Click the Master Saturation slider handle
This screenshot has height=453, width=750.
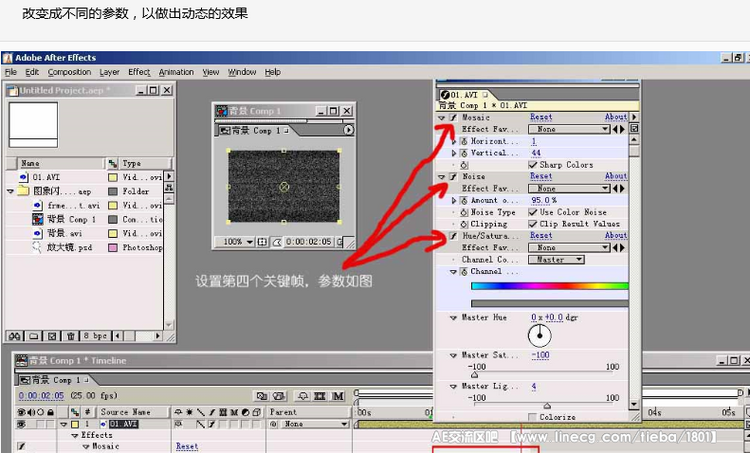(474, 375)
